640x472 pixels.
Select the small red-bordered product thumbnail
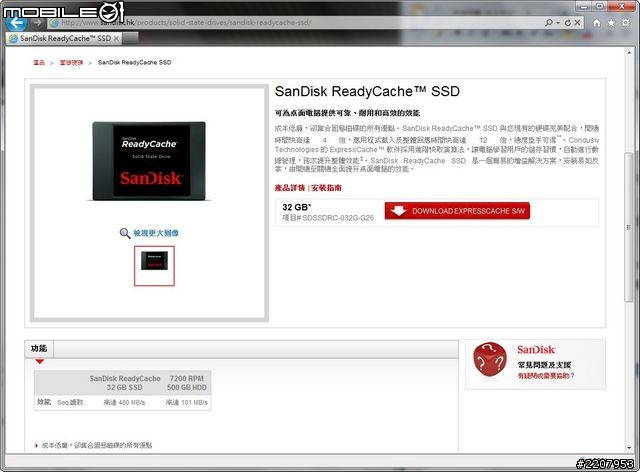coord(154,266)
